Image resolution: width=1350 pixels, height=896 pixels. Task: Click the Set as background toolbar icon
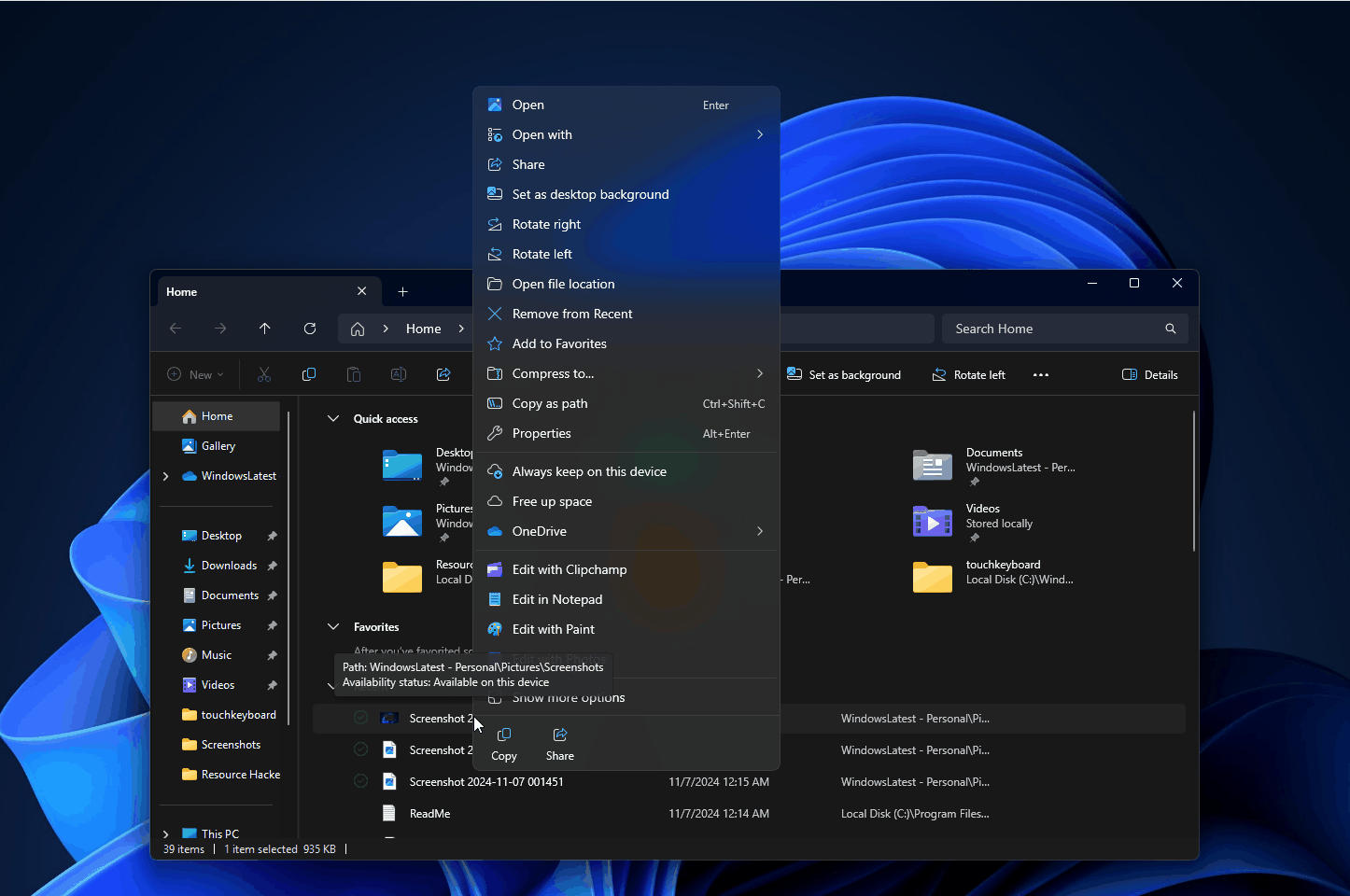point(844,374)
